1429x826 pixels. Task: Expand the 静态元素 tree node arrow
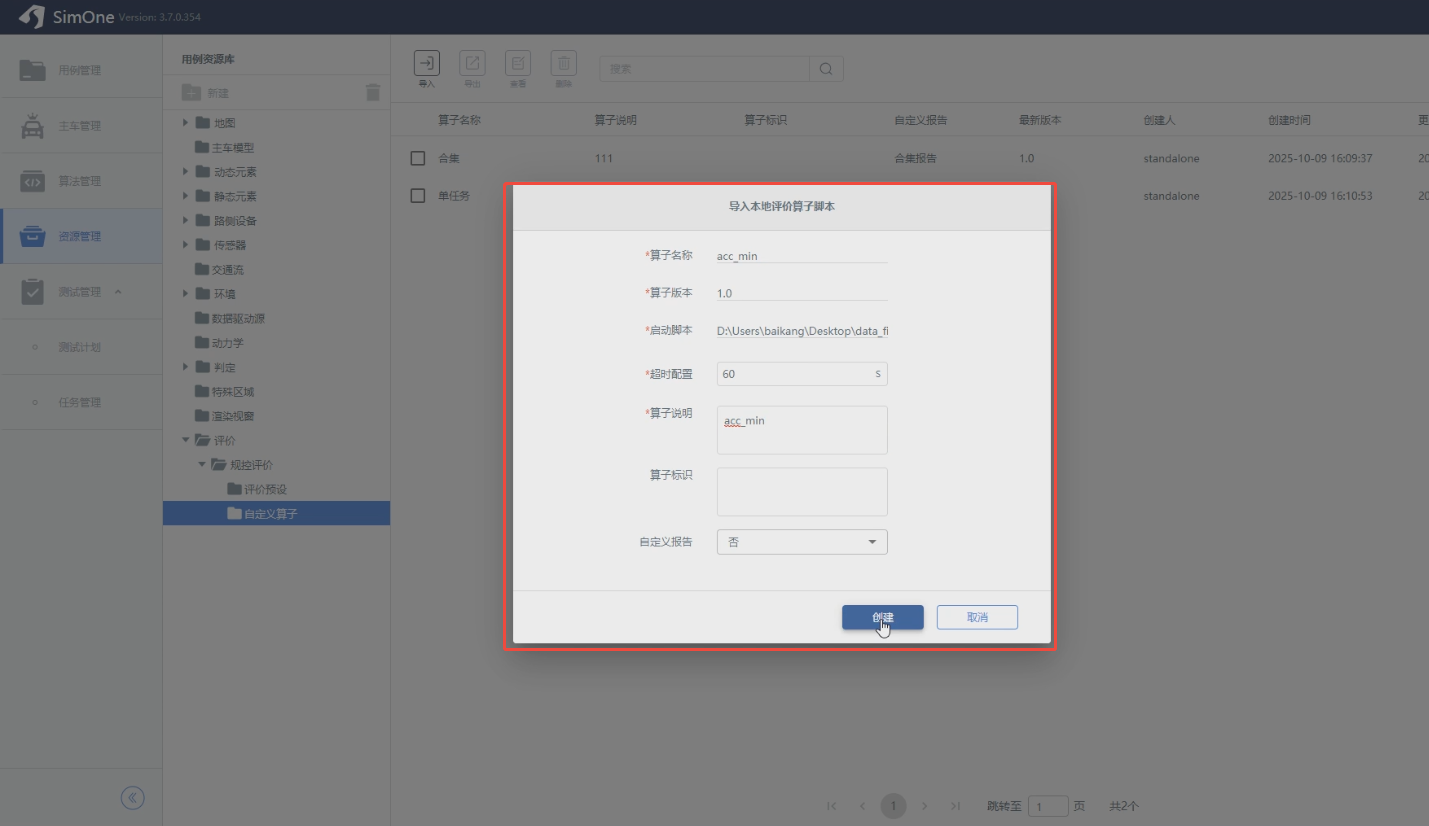186,196
